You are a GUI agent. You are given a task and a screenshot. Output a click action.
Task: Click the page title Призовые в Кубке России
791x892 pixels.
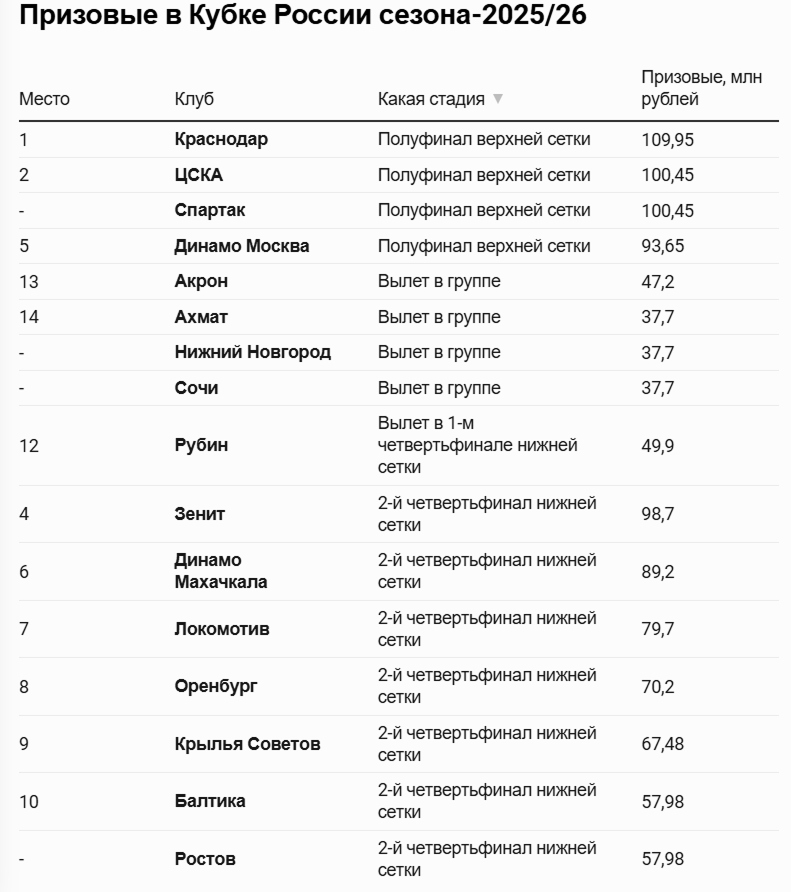pyautogui.click(x=302, y=17)
